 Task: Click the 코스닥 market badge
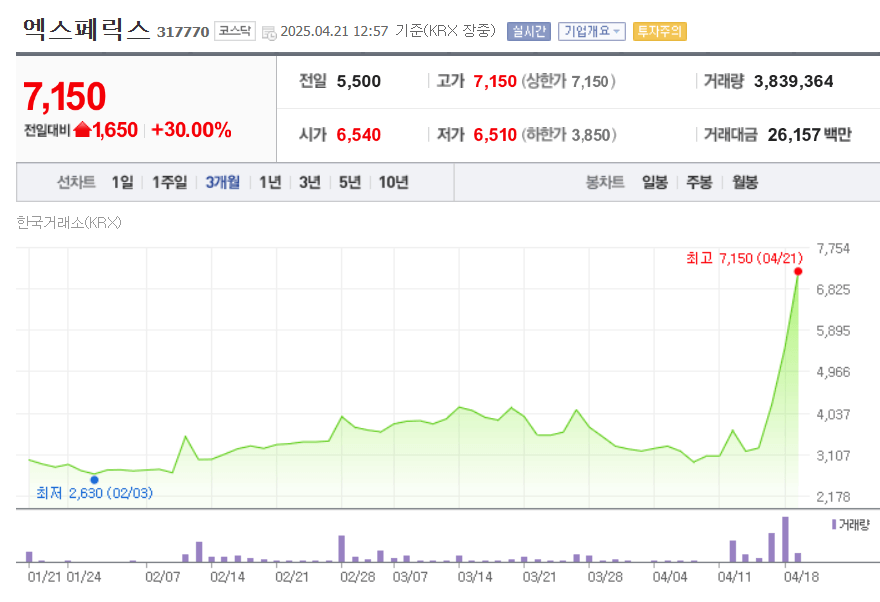[235, 31]
